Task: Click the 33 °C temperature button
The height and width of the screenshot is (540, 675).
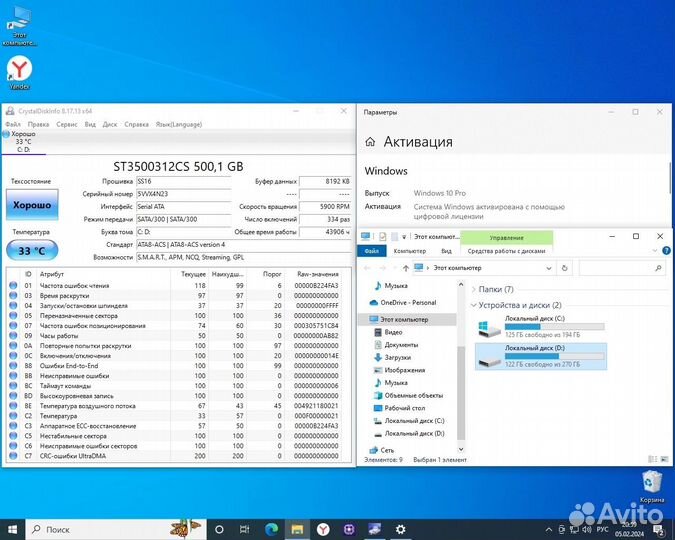Action: tap(32, 251)
